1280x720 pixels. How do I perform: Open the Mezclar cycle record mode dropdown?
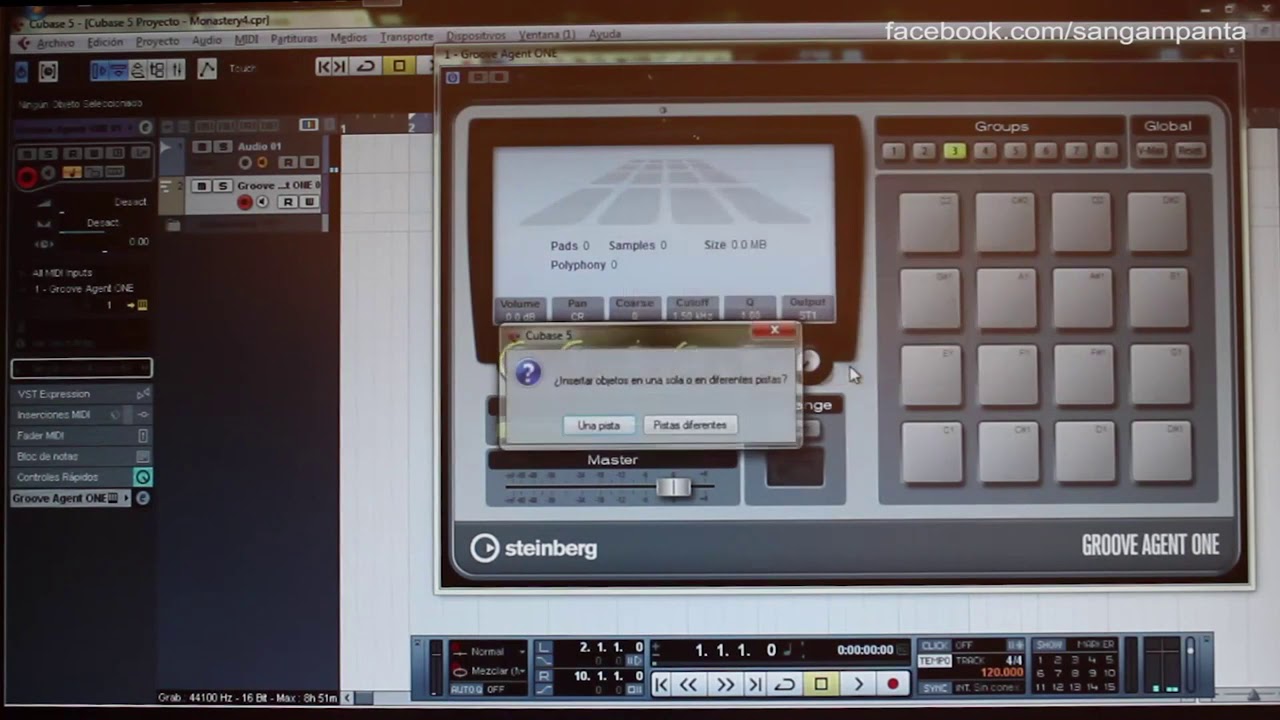coord(488,670)
